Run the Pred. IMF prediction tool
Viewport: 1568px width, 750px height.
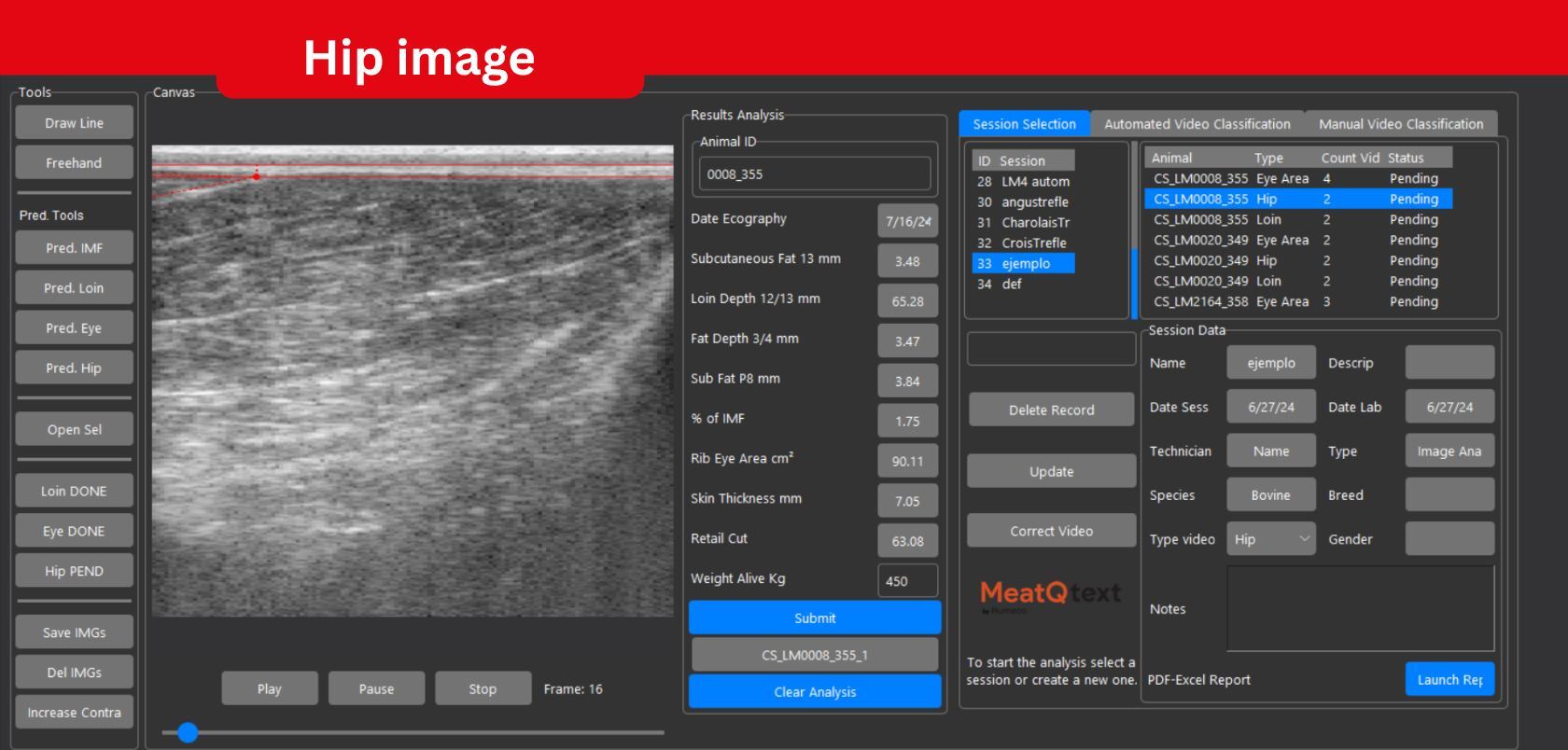click(x=74, y=248)
